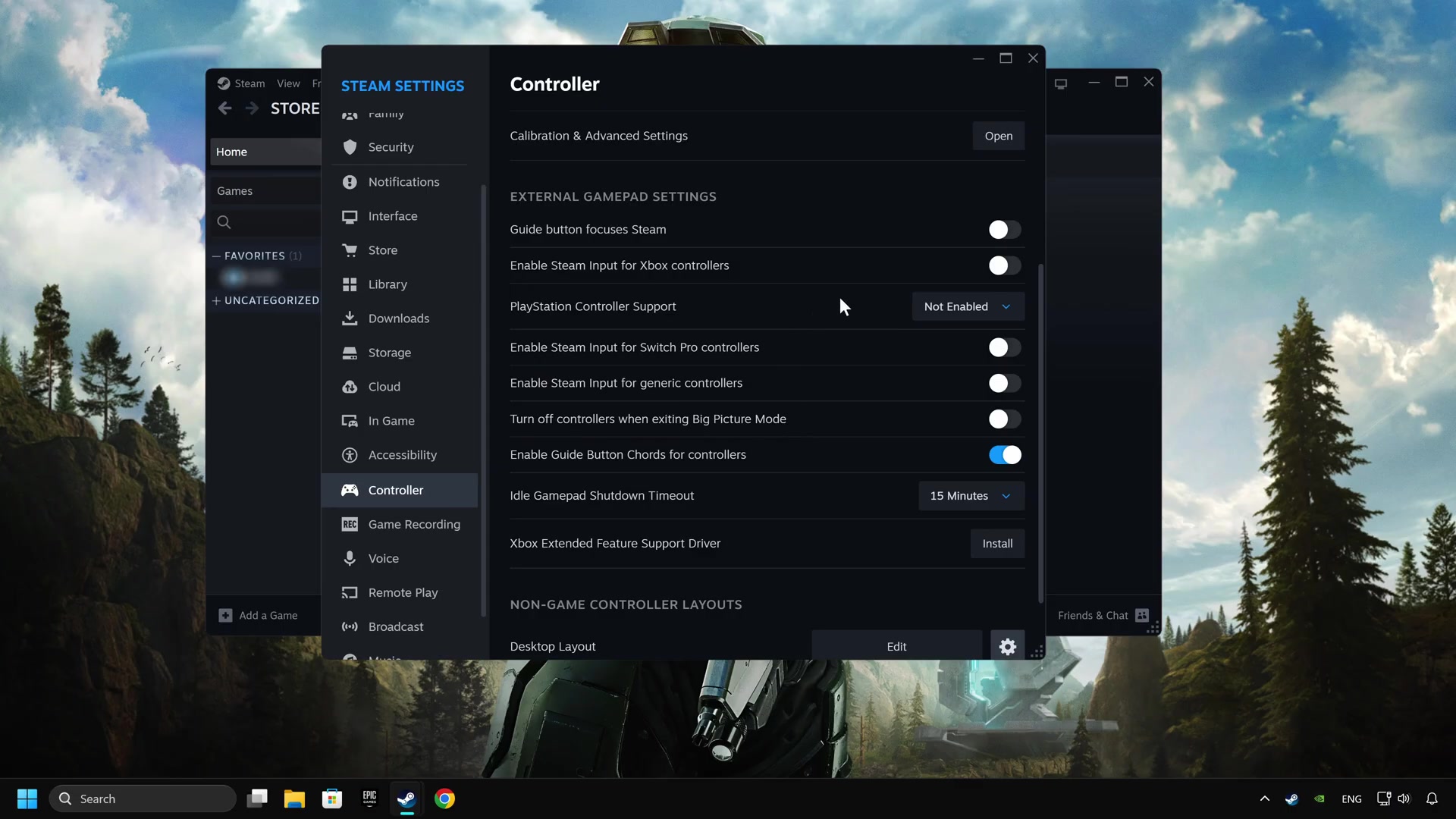Click the Voice microphone icon
Viewport: 1456px width, 819px height.
click(350, 558)
